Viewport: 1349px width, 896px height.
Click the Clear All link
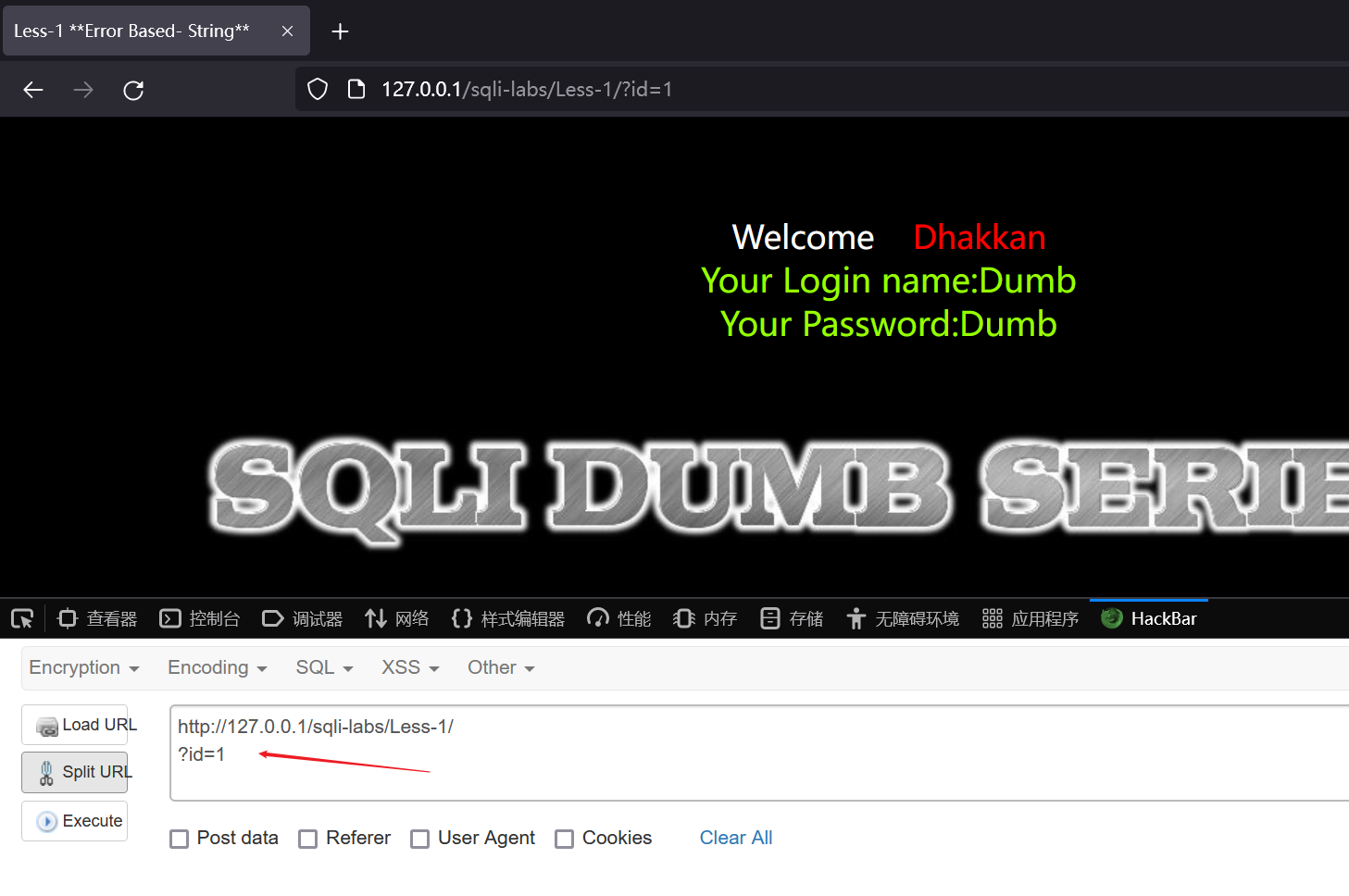tap(735, 838)
